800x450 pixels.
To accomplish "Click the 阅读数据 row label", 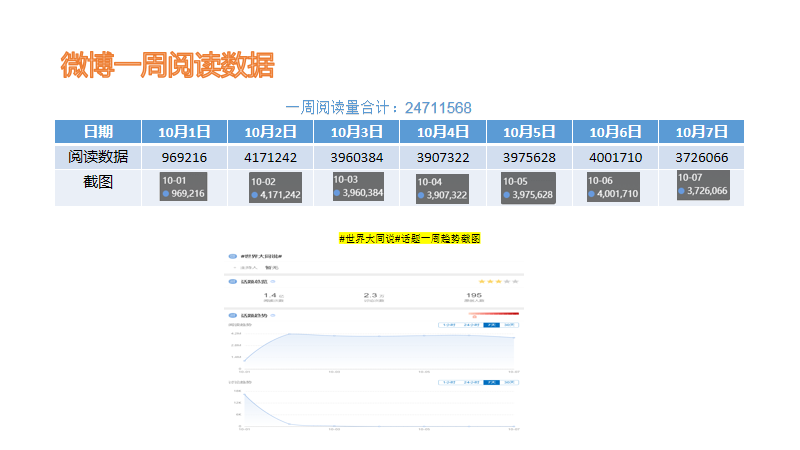I will pos(98,157).
